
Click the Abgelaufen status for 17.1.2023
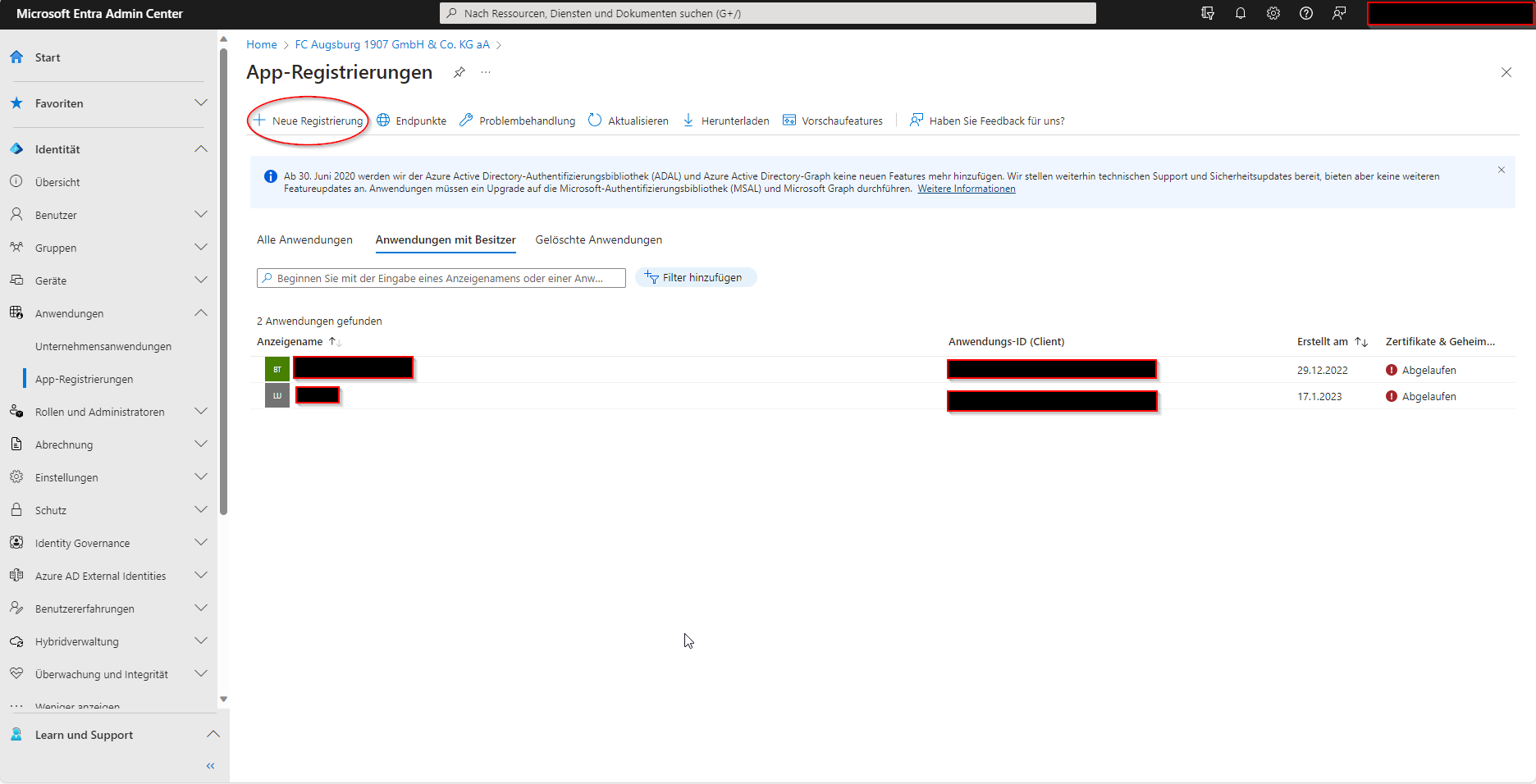[1421, 396]
